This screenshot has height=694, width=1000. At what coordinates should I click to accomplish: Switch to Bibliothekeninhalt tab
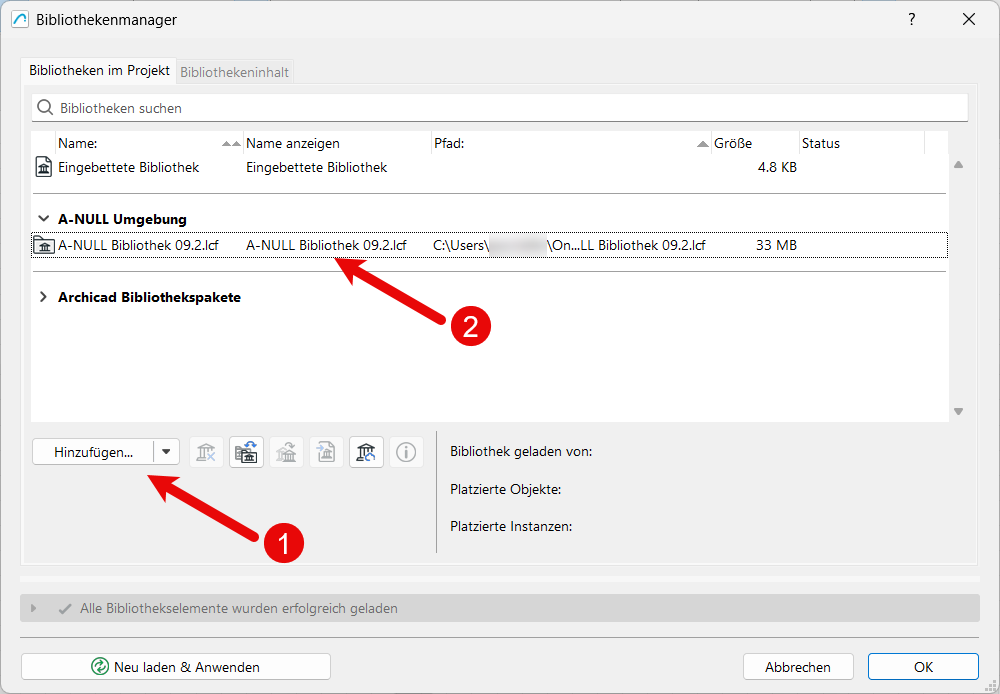(235, 72)
